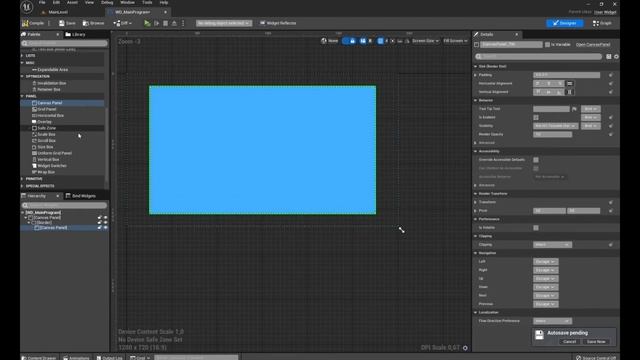
Task: Select Safe Zone in the Palette
Action: coord(46,128)
